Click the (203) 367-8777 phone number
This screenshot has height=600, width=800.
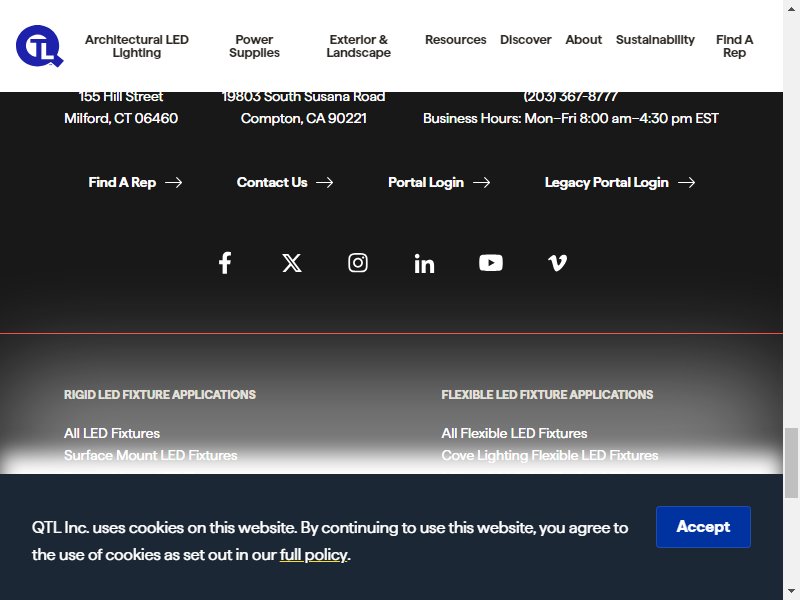click(570, 97)
